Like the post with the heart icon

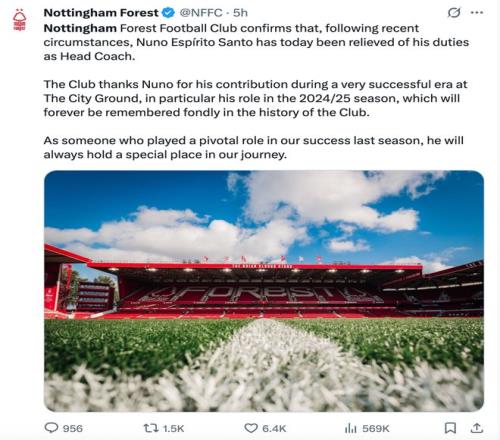(x=251, y=428)
